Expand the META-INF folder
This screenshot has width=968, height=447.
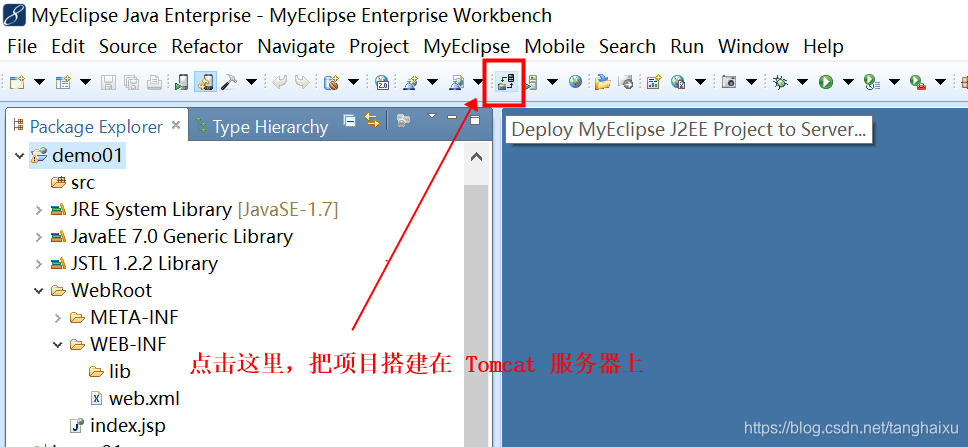(x=58, y=318)
